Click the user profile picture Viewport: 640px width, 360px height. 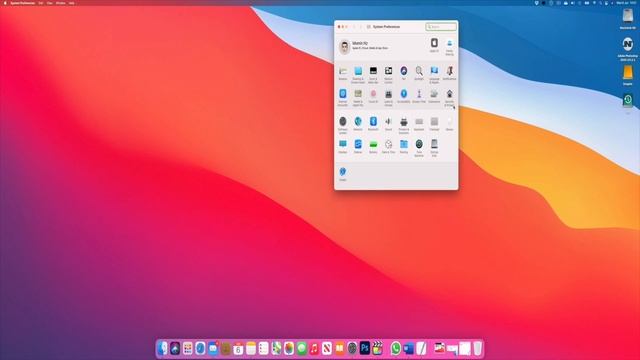(x=344, y=47)
